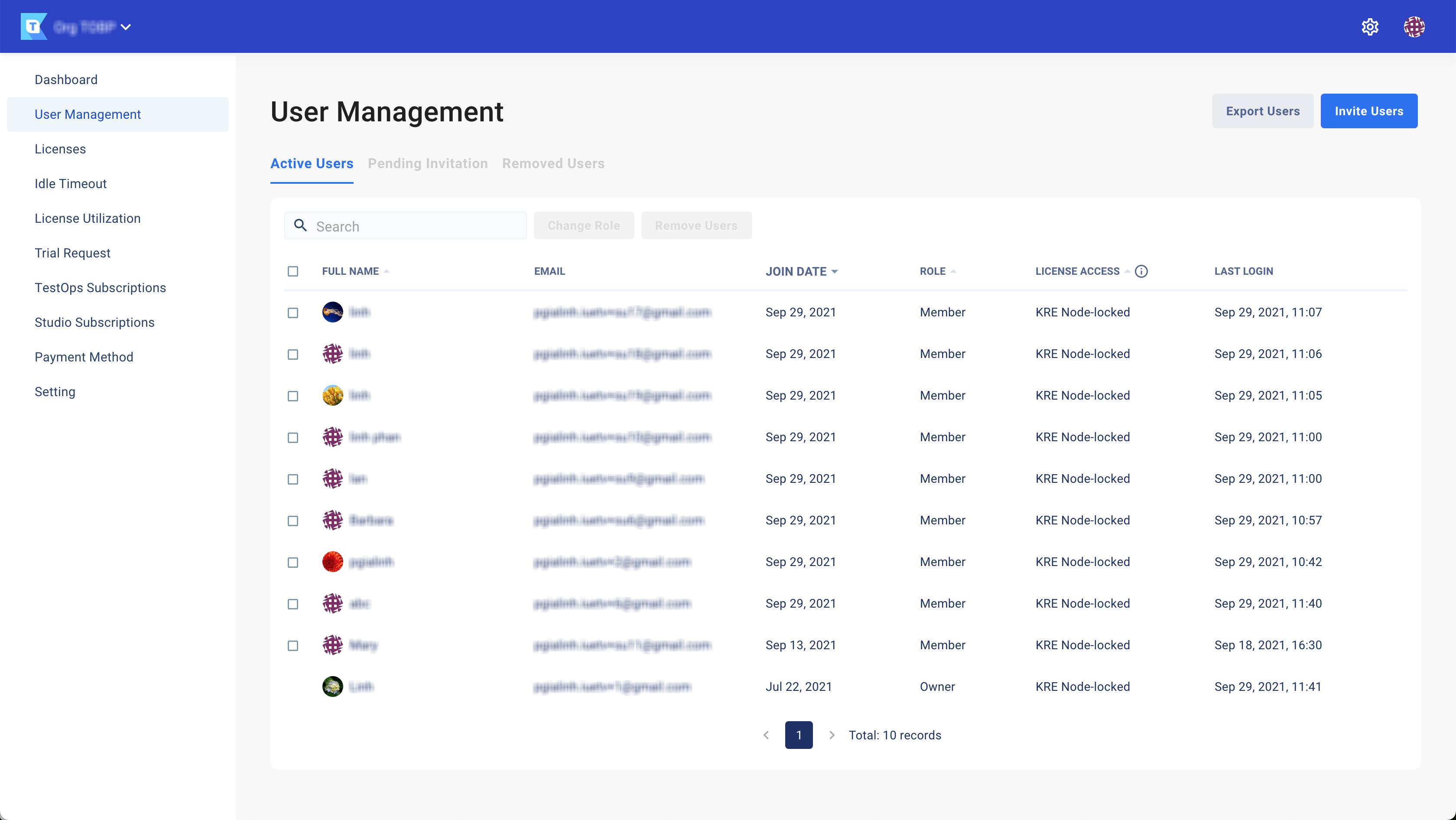Click the Dashboard sidebar icon
The image size is (1456, 820).
pos(65,79)
